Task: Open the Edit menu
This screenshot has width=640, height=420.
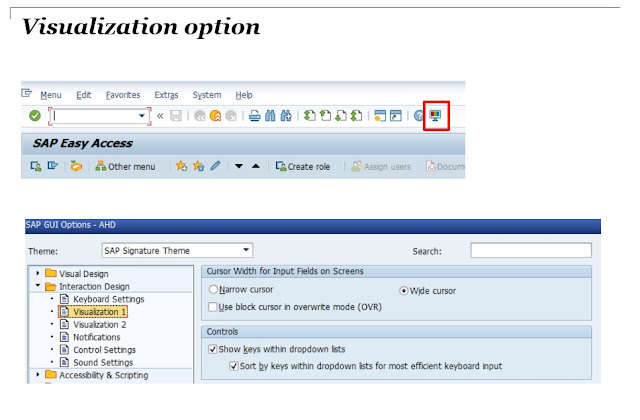Action: coord(84,95)
